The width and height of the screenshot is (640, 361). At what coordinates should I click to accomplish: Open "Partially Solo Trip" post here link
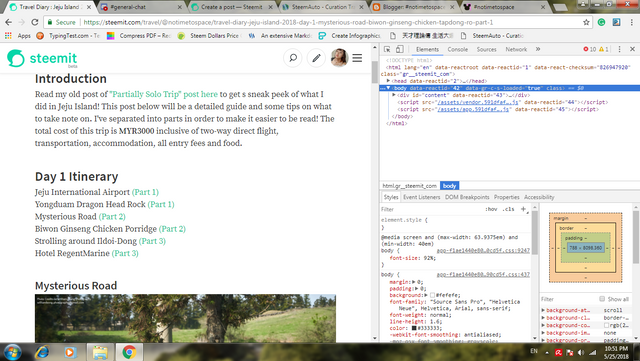click(164, 94)
